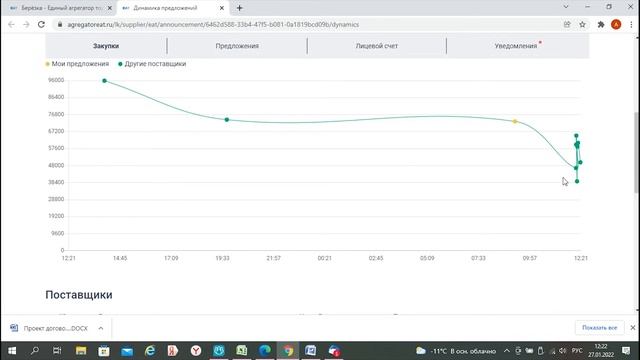Toggle the Другие поставщики legend series

[152, 64]
